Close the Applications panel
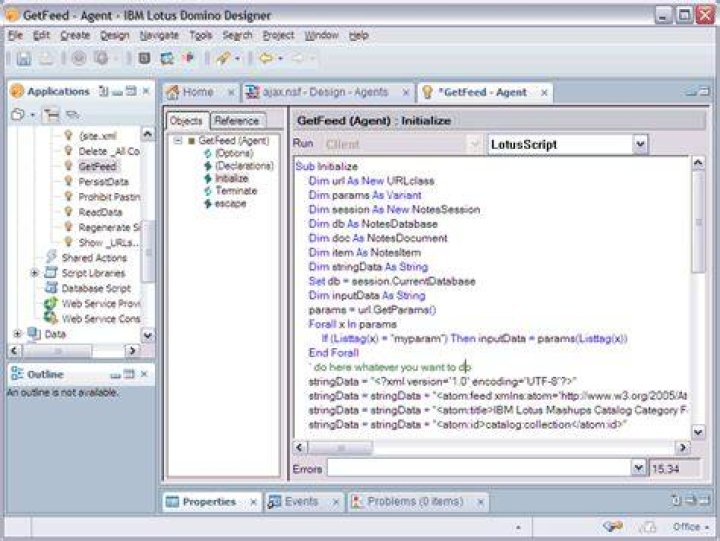Image resolution: width=720 pixels, height=541 pixels. [146, 91]
